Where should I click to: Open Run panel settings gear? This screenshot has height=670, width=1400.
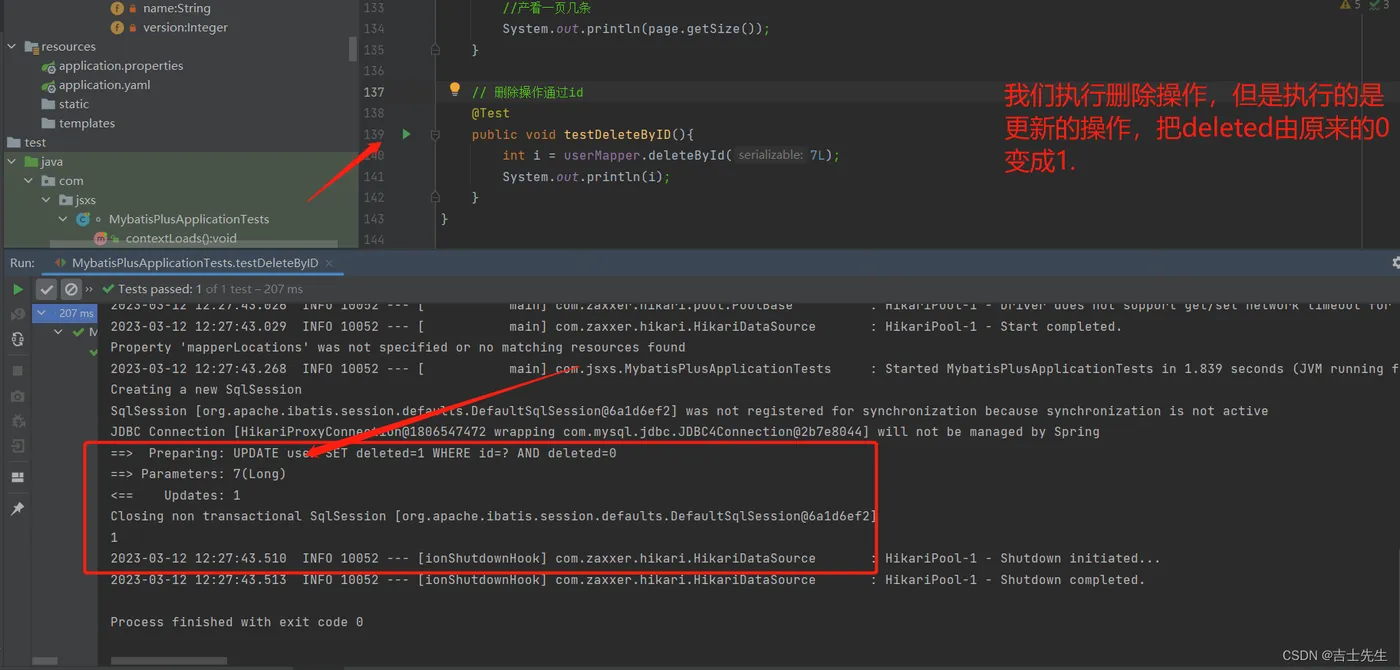pos(1396,263)
